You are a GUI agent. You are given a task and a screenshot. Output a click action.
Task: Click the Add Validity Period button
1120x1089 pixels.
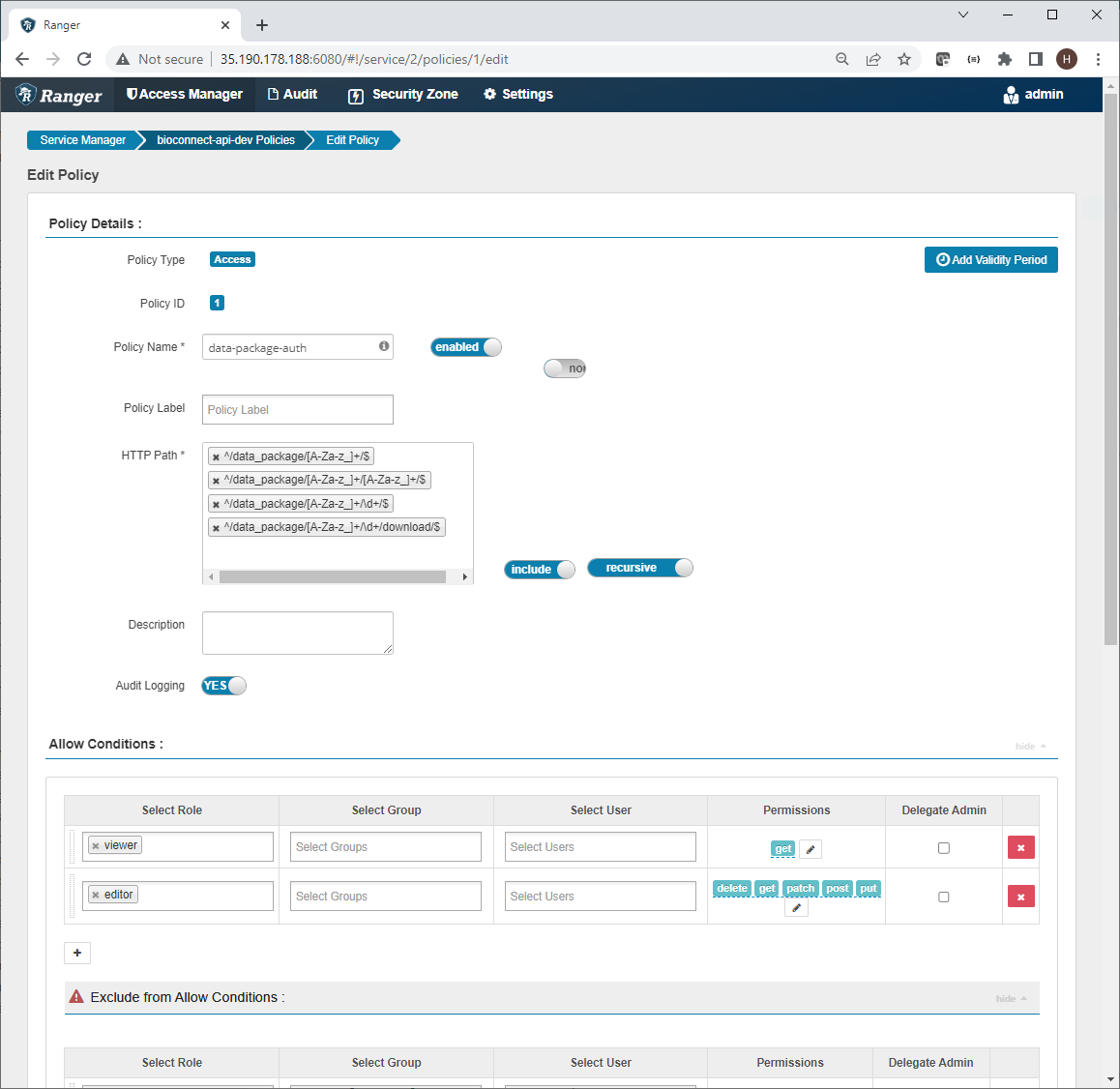pos(990,259)
